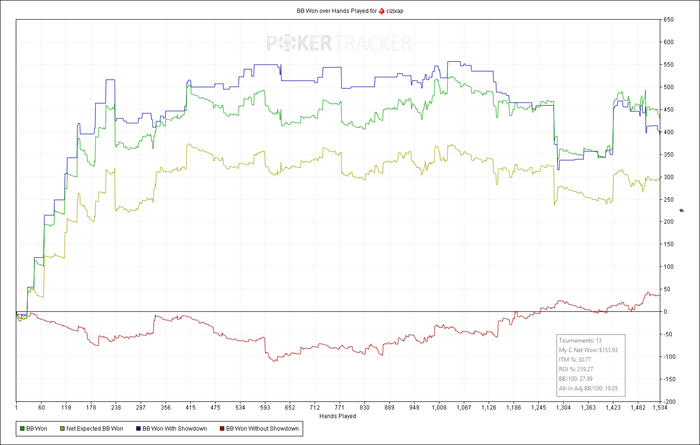Click the 'Hands Played' x-axis title

(338, 416)
